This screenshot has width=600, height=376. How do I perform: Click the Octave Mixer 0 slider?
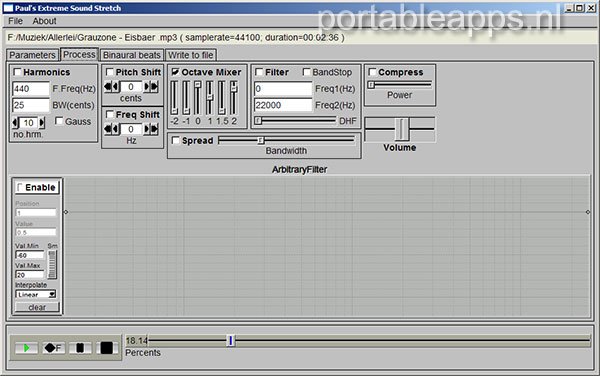[x=197, y=98]
